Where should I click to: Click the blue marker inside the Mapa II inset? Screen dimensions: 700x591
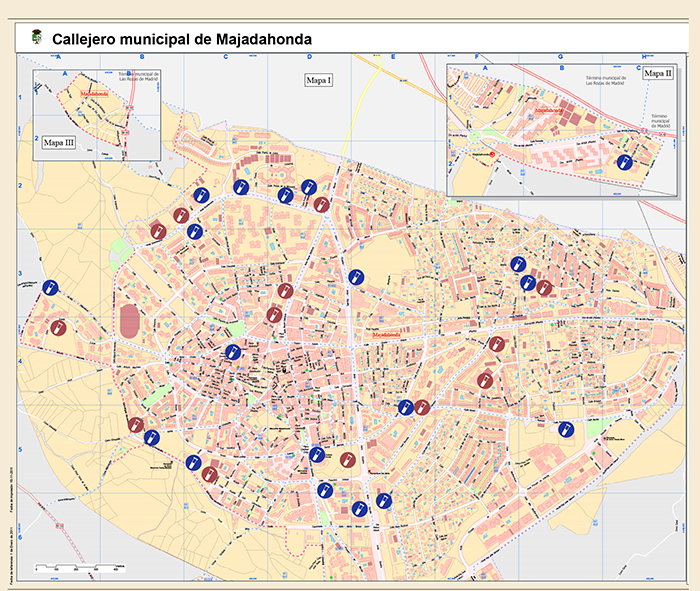[x=624, y=162]
